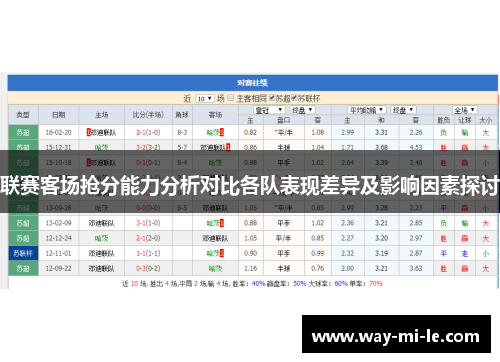Viewport: 500px width, 362px height.
Task: Click the 50% 赢盘率 value in summary line
Action: (300, 284)
